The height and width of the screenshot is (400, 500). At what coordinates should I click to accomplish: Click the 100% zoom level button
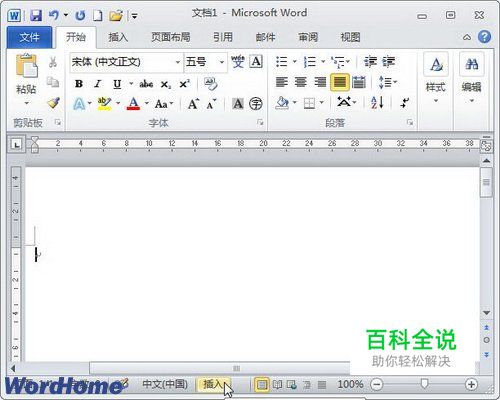[x=350, y=384]
